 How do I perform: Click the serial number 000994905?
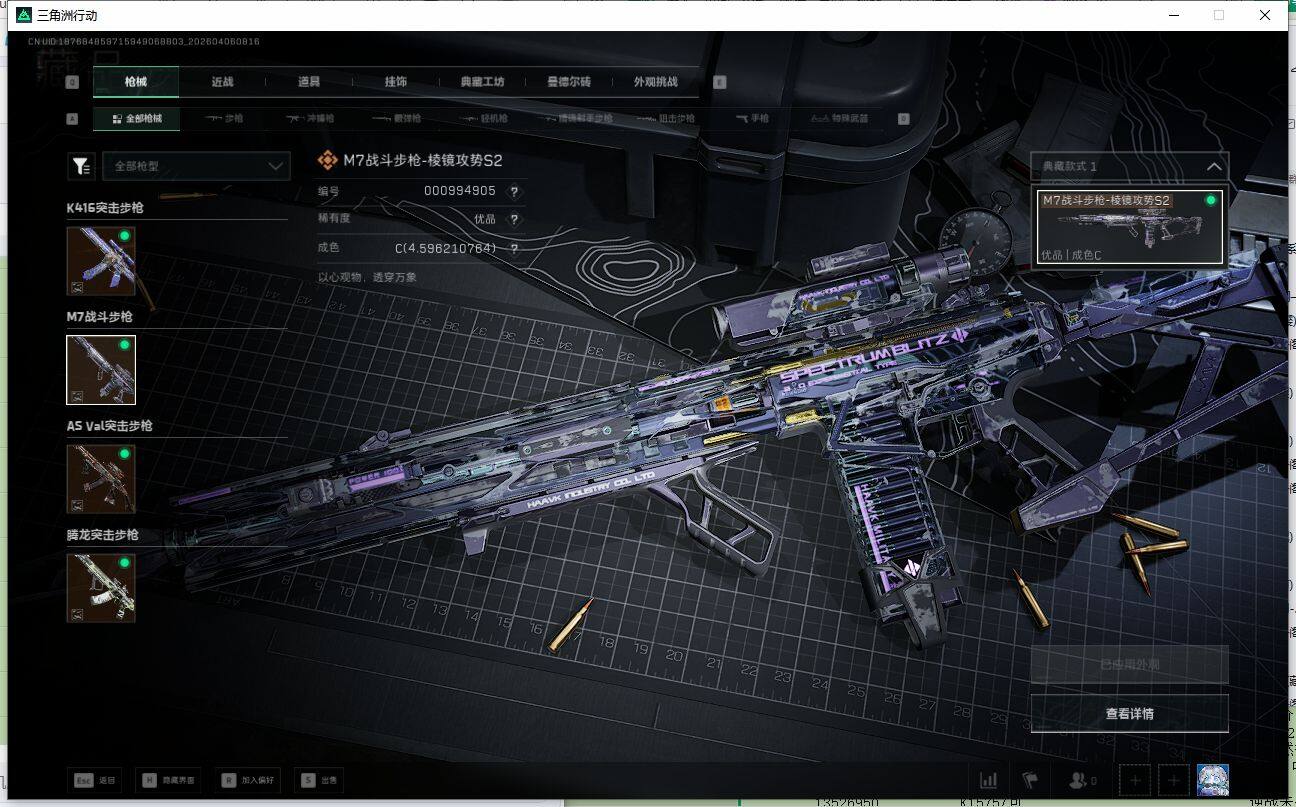459,191
